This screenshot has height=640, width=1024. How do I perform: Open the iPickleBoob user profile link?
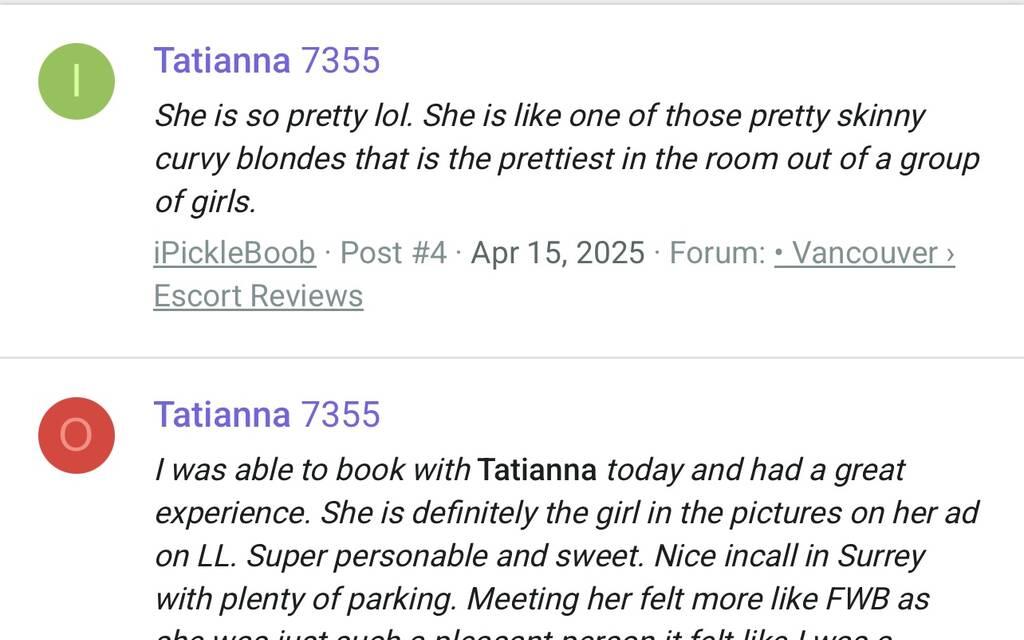coord(234,253)
